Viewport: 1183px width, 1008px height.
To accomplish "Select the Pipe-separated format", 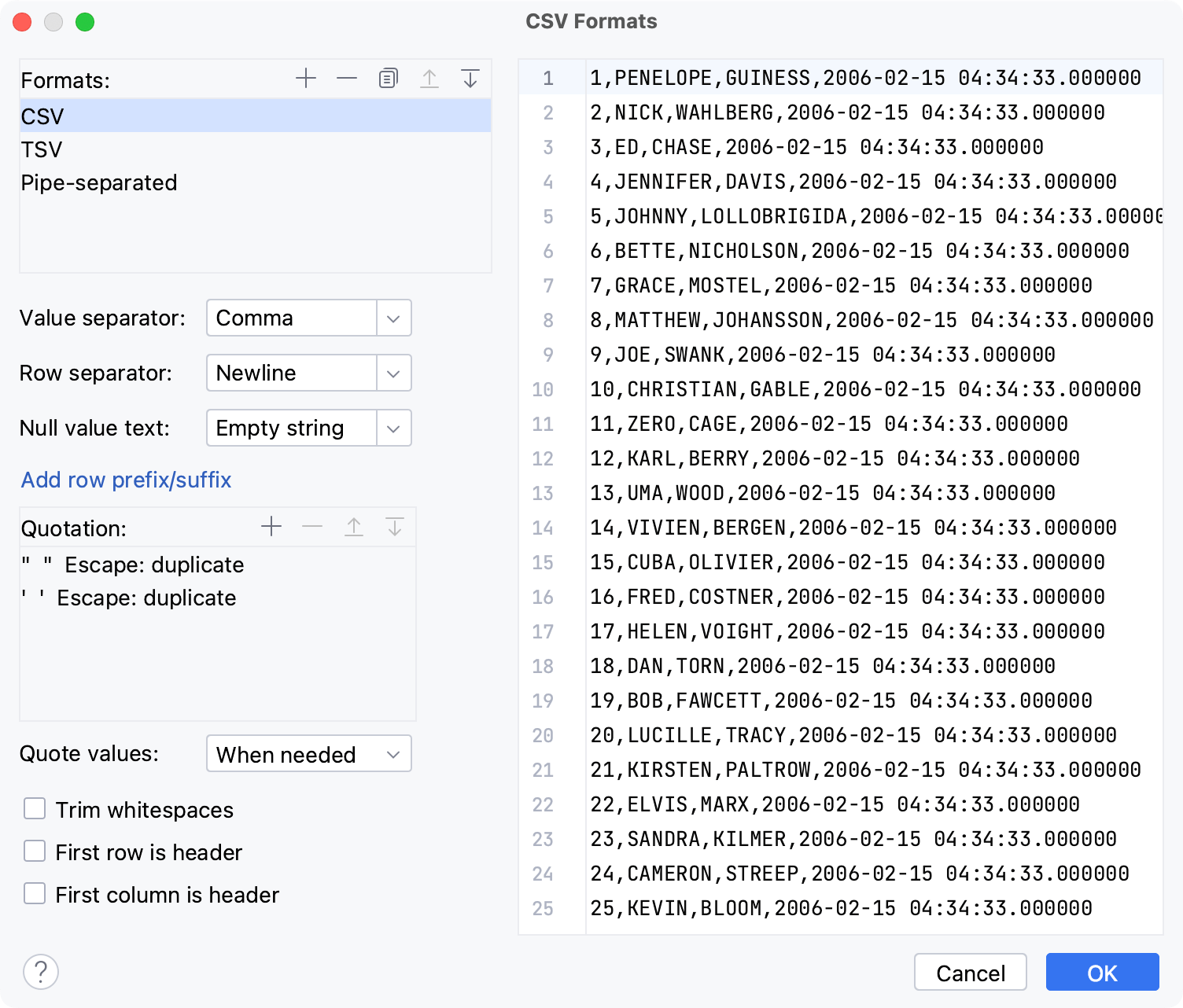I will (98, 182).
